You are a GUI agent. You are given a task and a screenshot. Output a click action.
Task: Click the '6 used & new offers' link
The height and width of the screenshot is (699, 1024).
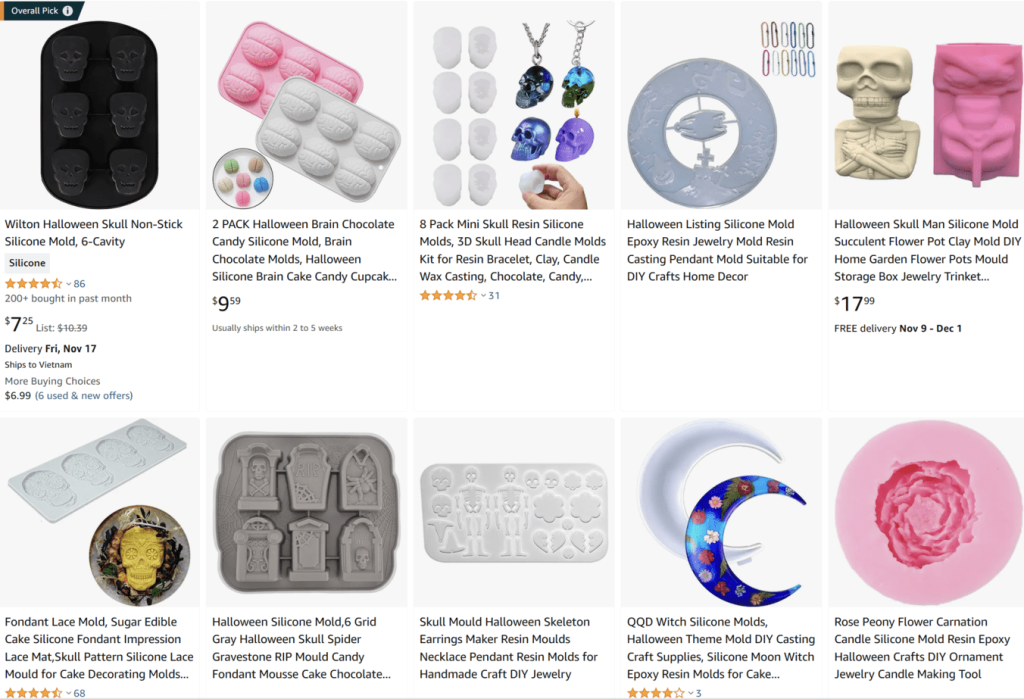click(x=84, y=396)
